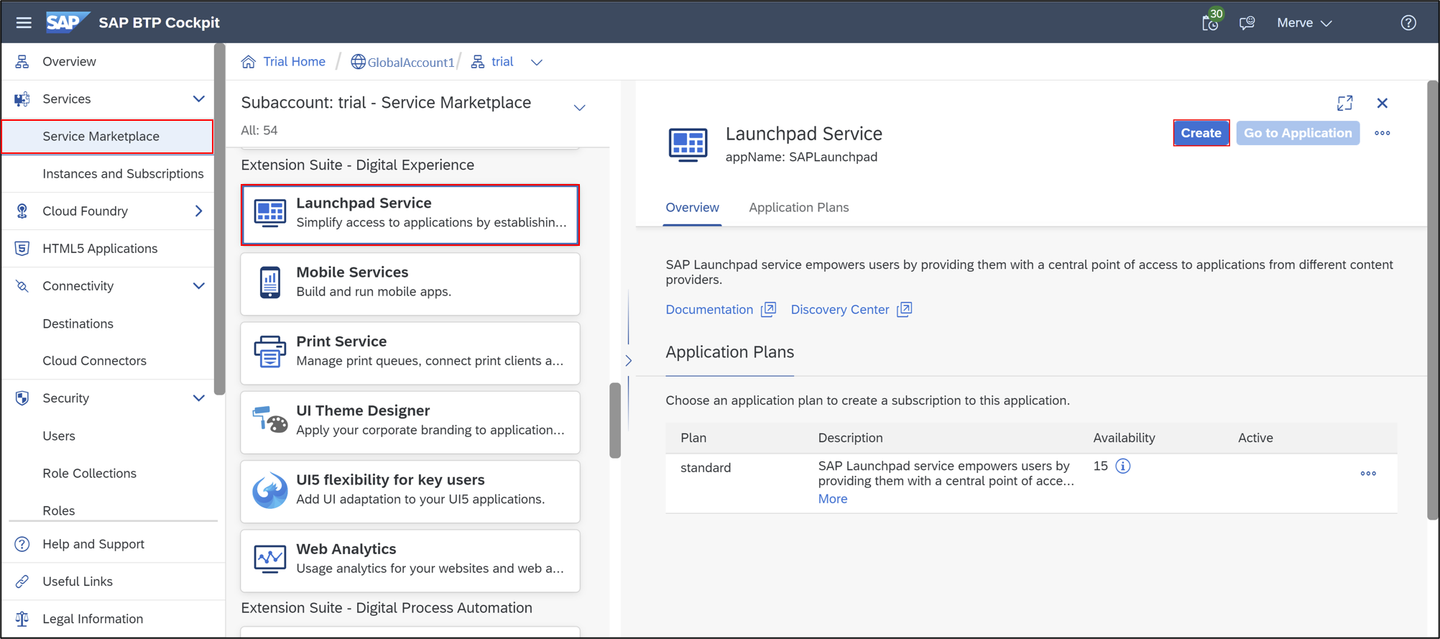Screen dimensions: 1440x639
Task: Click the Connectivity sidebar icon
Action: (x=22, y=286)
